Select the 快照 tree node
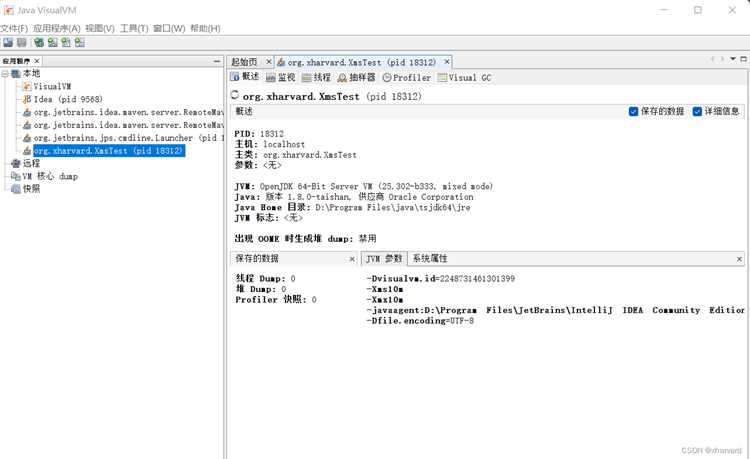Screen dimensions: 750x459 (32, 189)
